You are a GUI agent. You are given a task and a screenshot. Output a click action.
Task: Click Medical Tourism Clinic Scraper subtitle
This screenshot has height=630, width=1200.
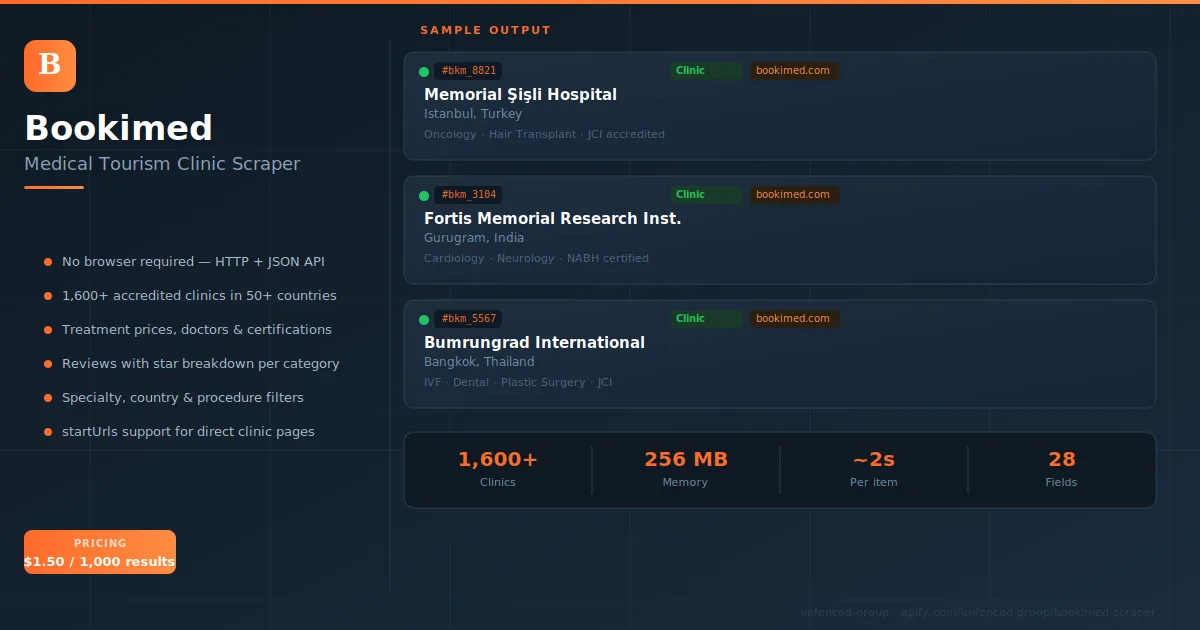(x=162, y=165)
